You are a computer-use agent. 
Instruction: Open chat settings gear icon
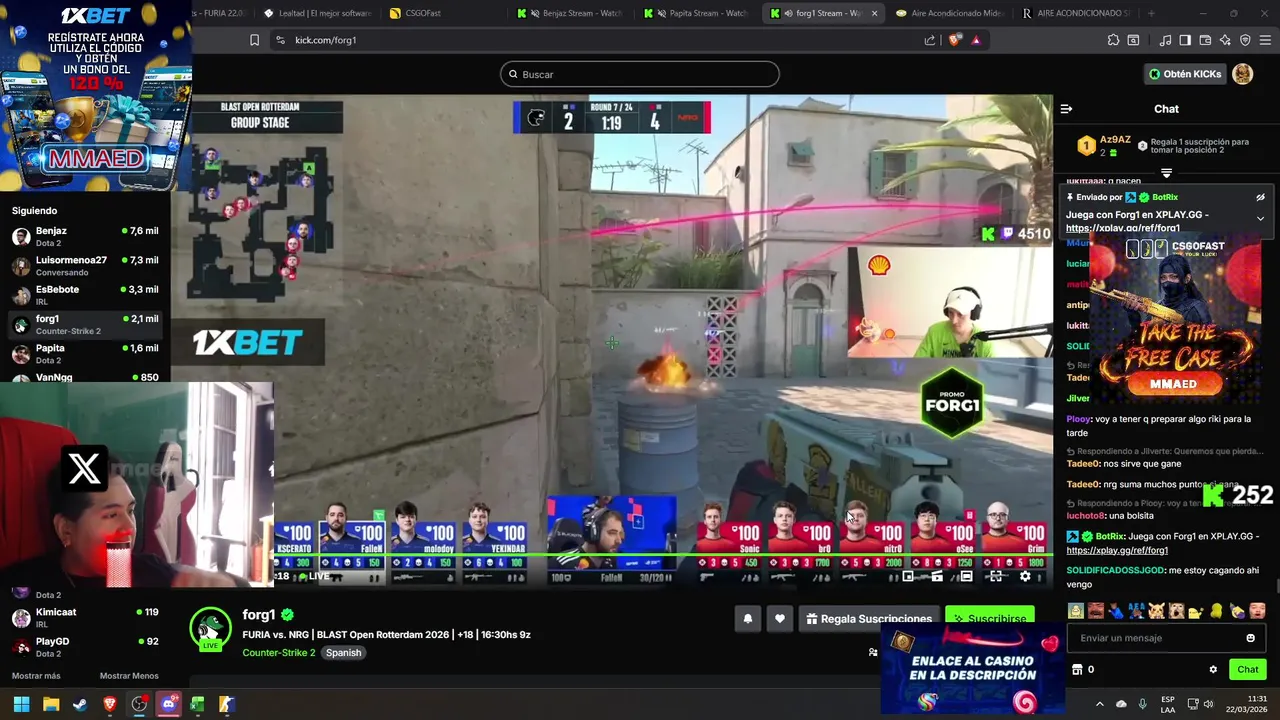click(1213, 670)
